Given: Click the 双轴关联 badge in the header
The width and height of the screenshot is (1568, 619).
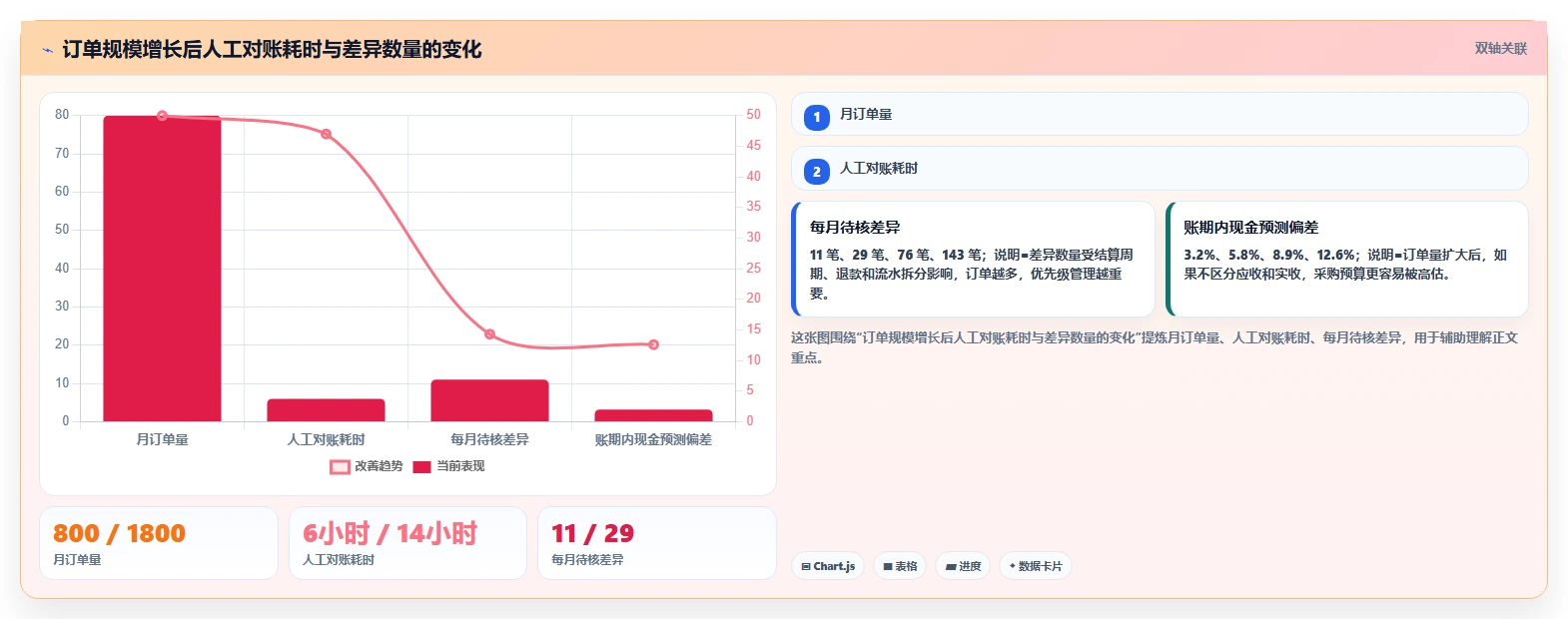Looking at the screenshot, I should point(1500,48).
